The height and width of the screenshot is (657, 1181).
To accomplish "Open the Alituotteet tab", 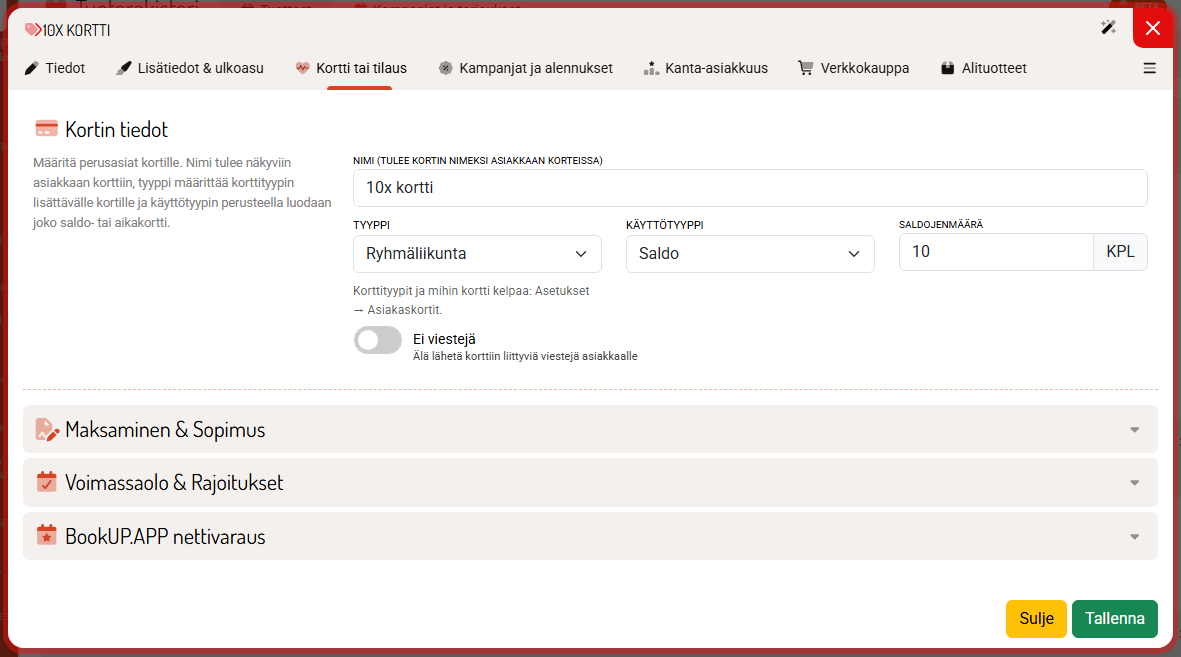I will [984, 69].
